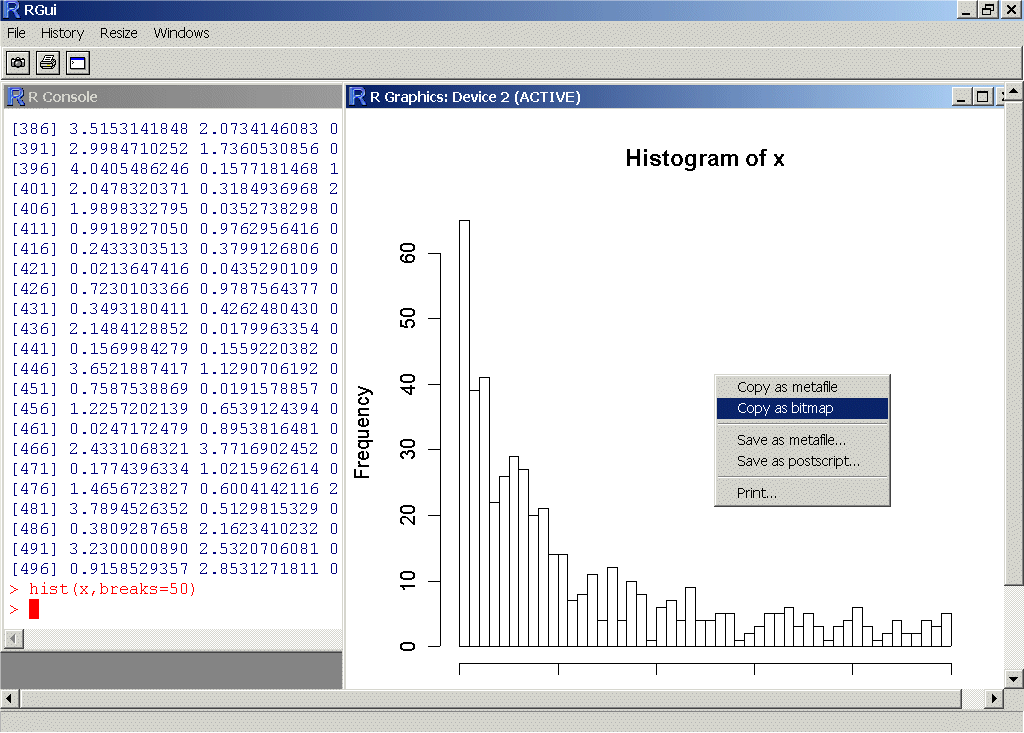This screenshot has height=733, width=1024.
Task: Click the R icon on the R Graphics title bar
Action: click(x=357, y=97)
